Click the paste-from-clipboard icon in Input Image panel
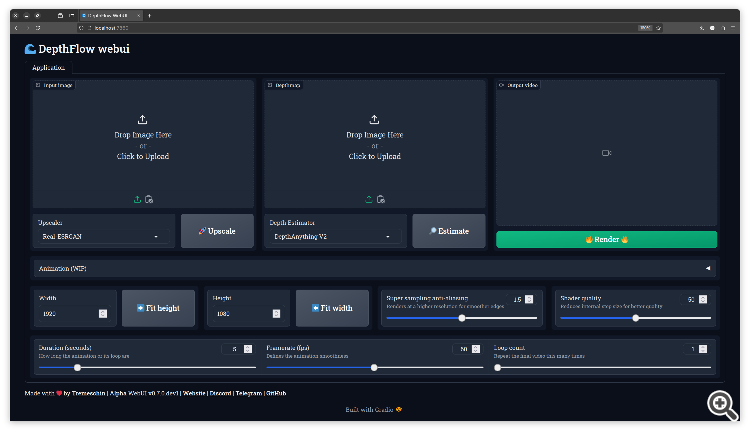 point(149,199)
